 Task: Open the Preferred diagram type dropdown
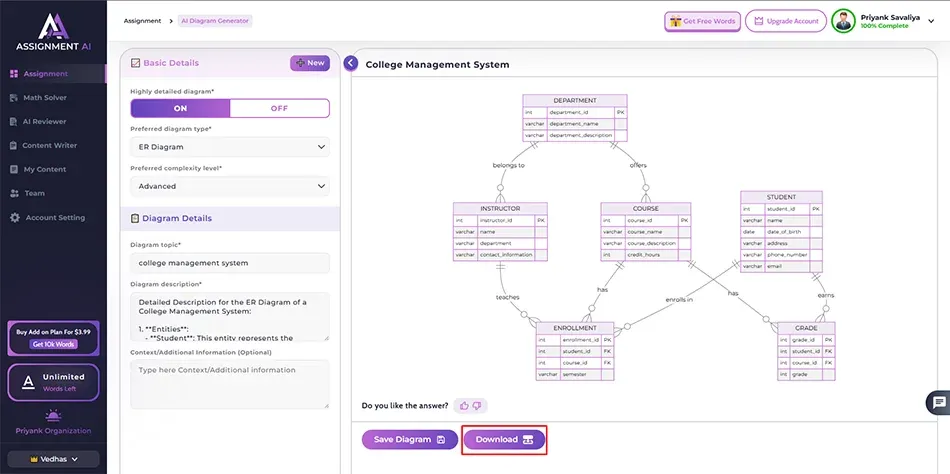pos(229,147)
